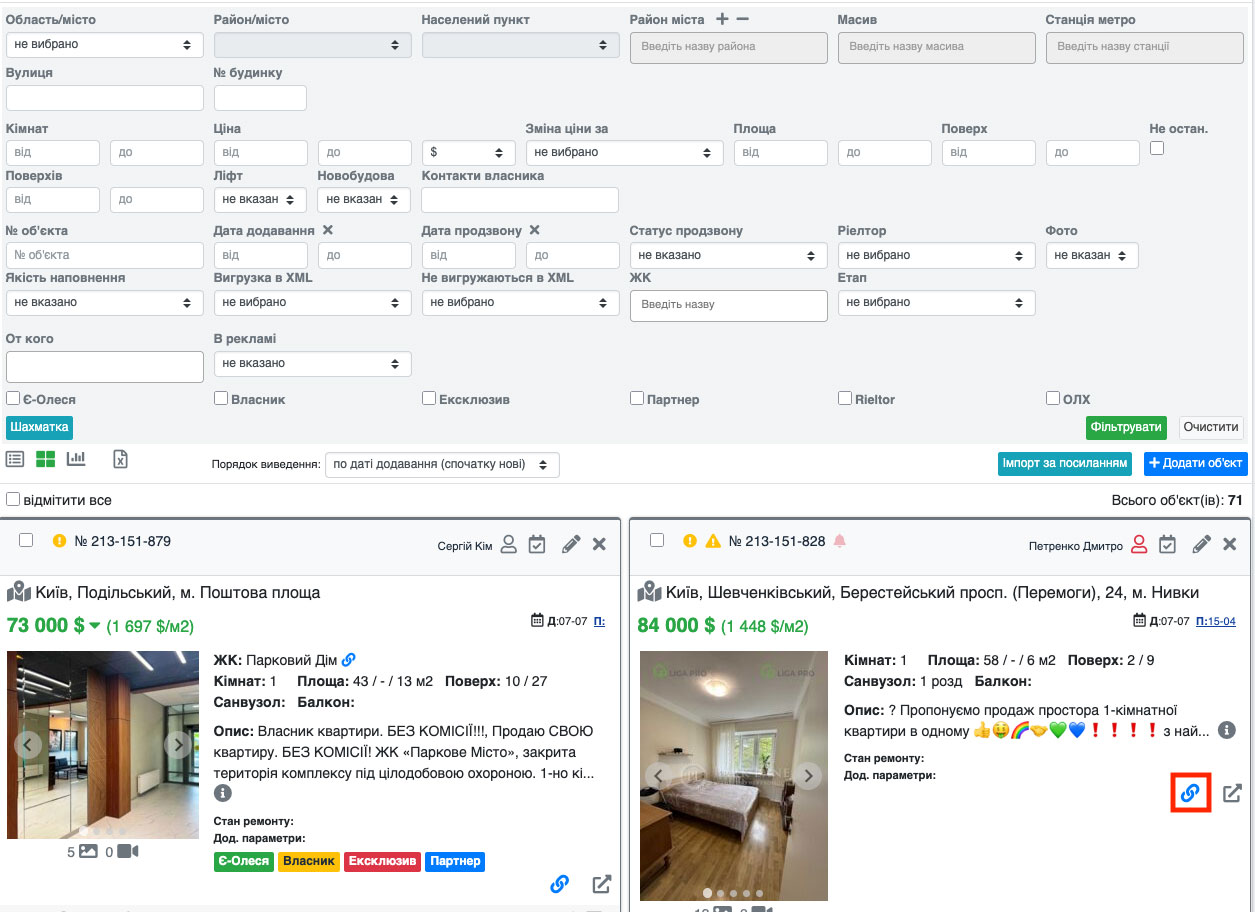Click calendar task icon on listing 213-151-828
Viewport: 1255px width, 912px height.
(1167, 545)
